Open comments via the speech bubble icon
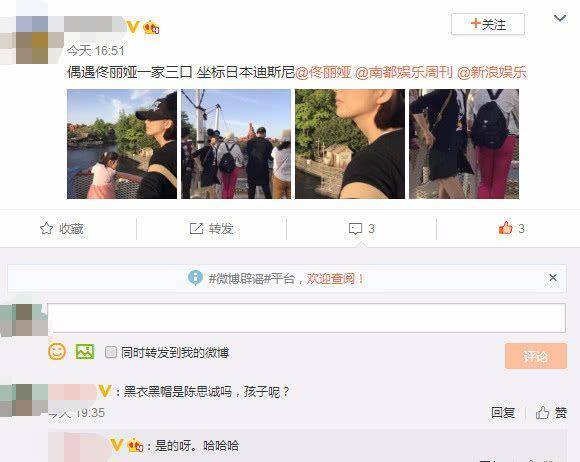The image size is (580, 462). click(x=355, y=229)
